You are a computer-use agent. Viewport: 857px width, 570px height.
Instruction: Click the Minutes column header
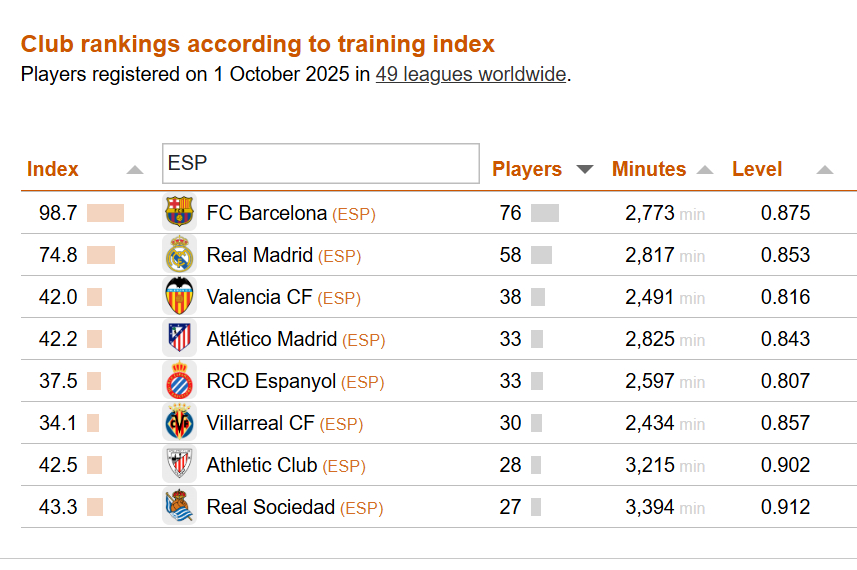point(649,169)
